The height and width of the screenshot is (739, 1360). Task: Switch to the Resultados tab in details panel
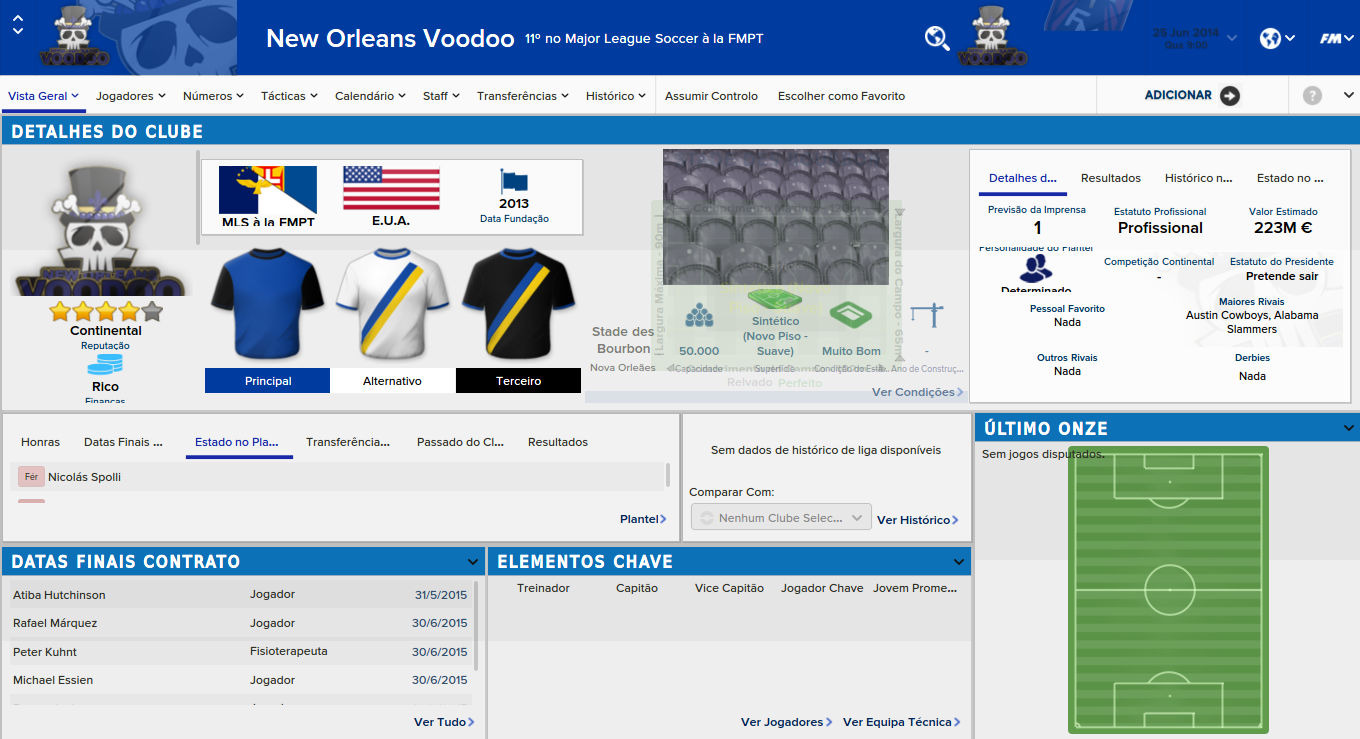pyautogui.click(x=1111, y=178)
